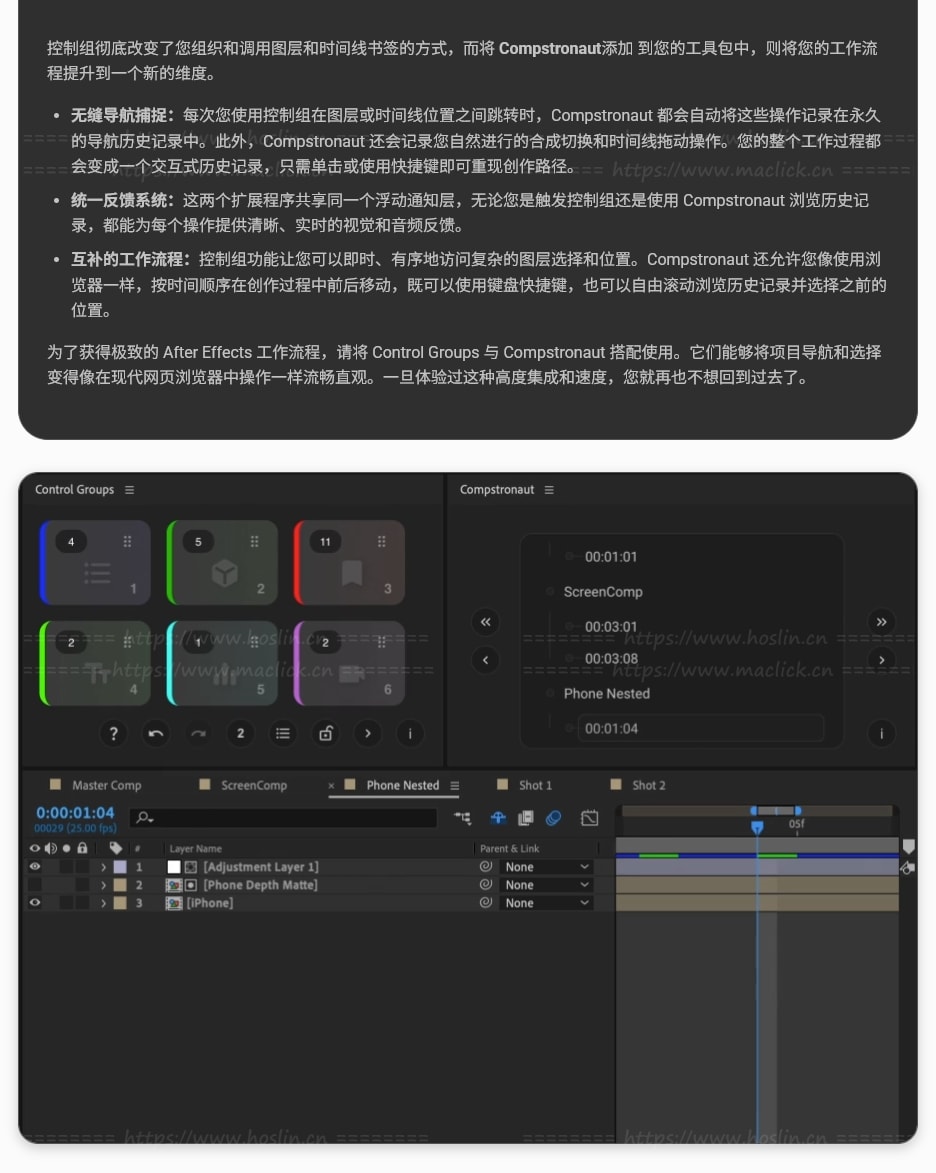Click the undo arrow in Control Groups
This screenshot has height=1173, width=936.
(156, 733)
